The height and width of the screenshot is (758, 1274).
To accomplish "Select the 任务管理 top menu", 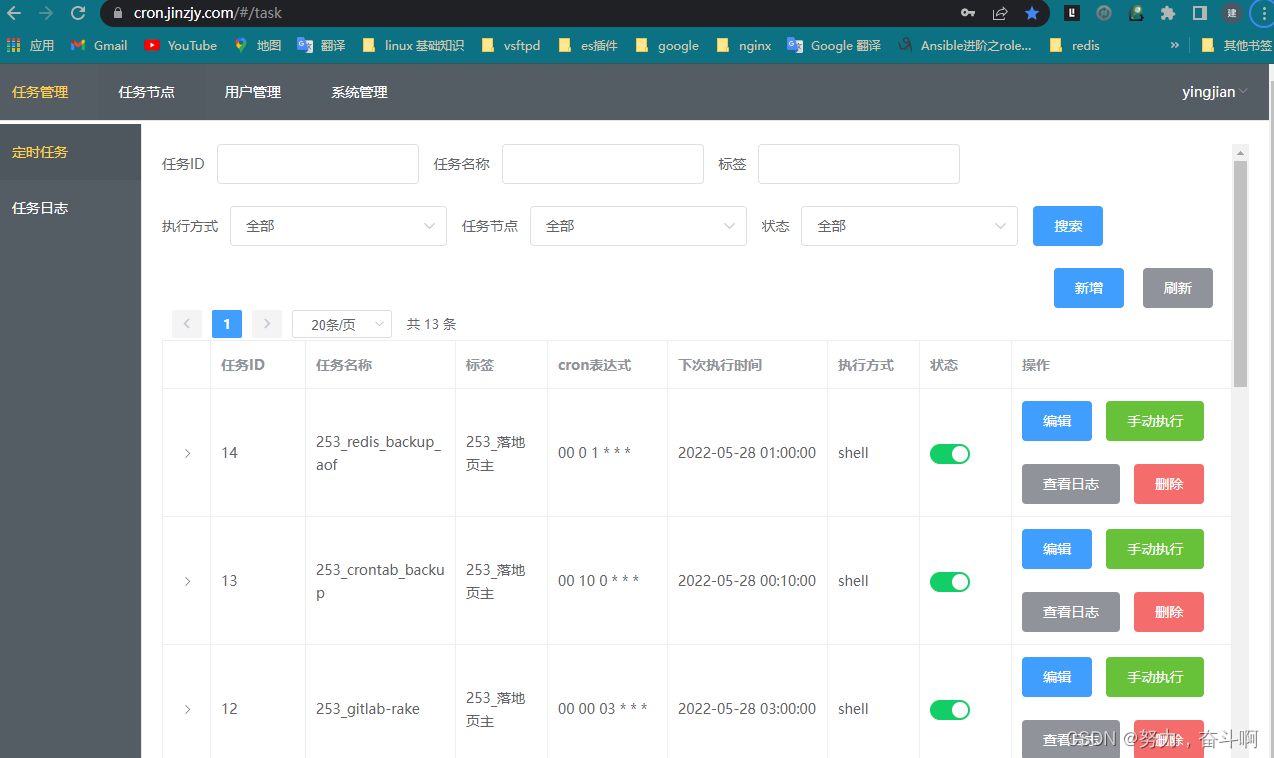I will pyautogui.click(x=40, y=92).
